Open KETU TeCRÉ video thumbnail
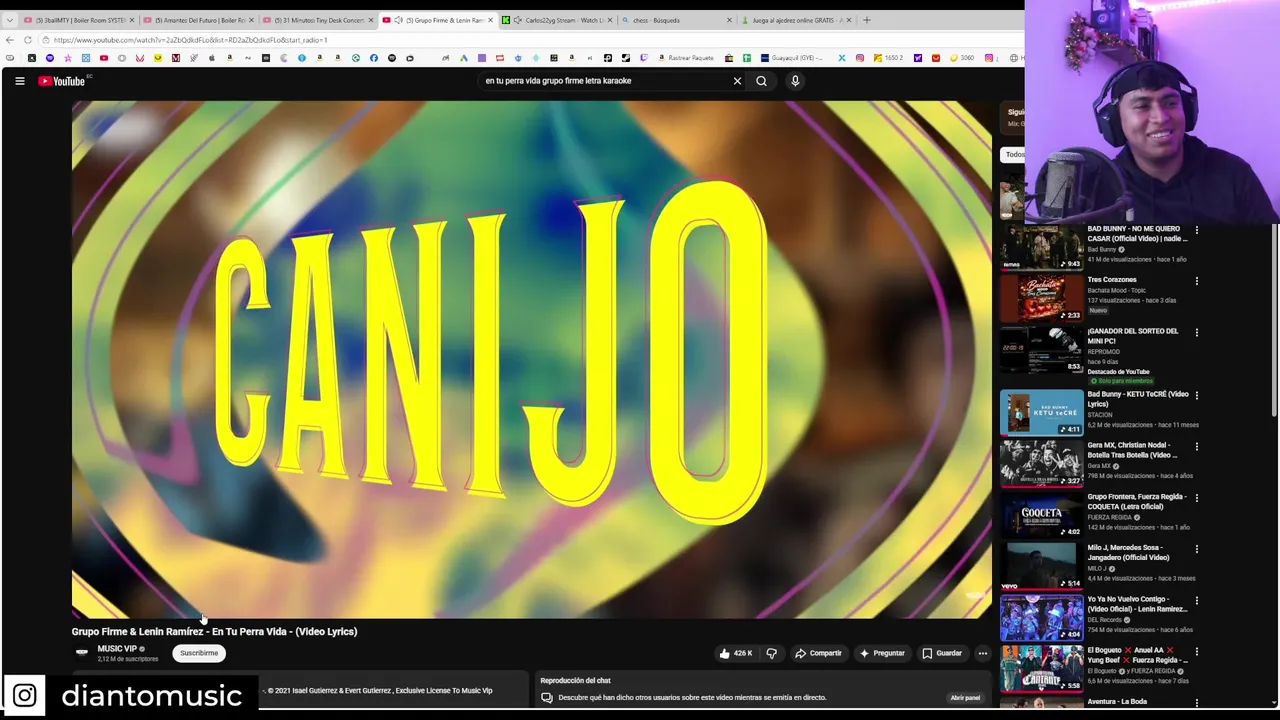Image resolution: width=1280 pixels, height=720 pixels. 1041,412
